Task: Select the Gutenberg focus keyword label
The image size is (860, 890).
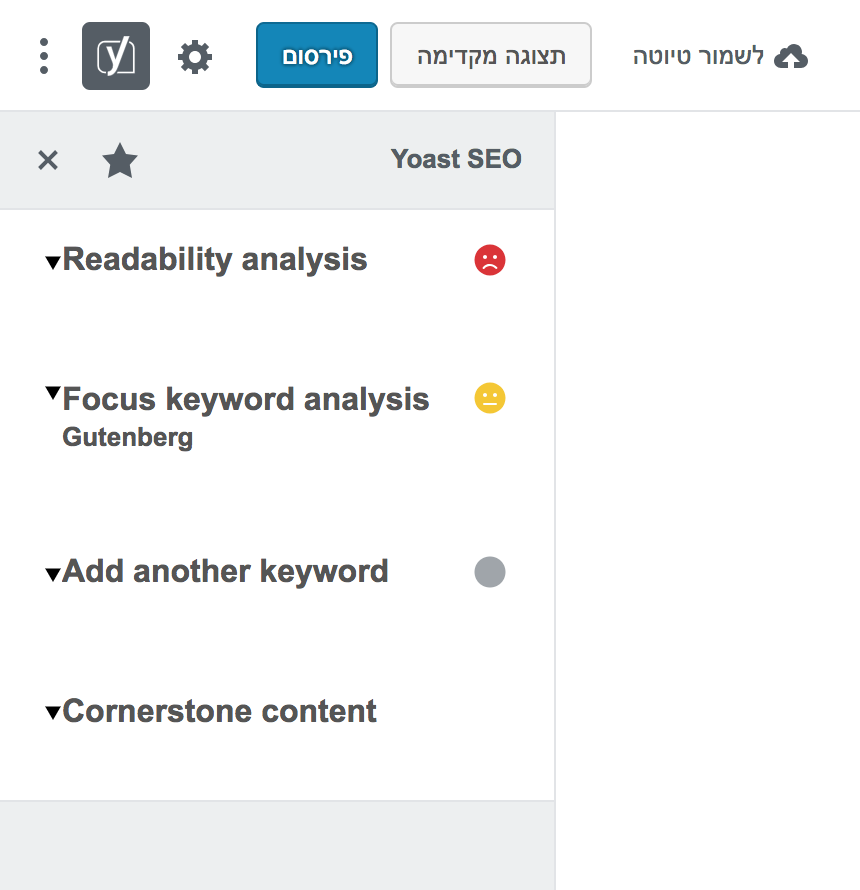Action: coord(127,437)
